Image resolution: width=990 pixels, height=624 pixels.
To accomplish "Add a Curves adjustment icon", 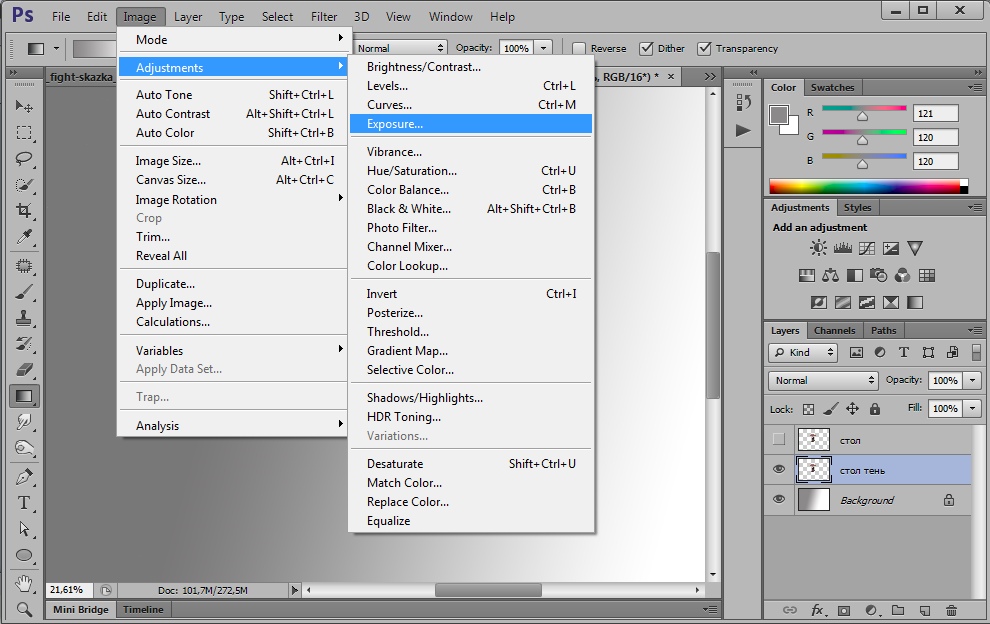I will click(866, 248).
